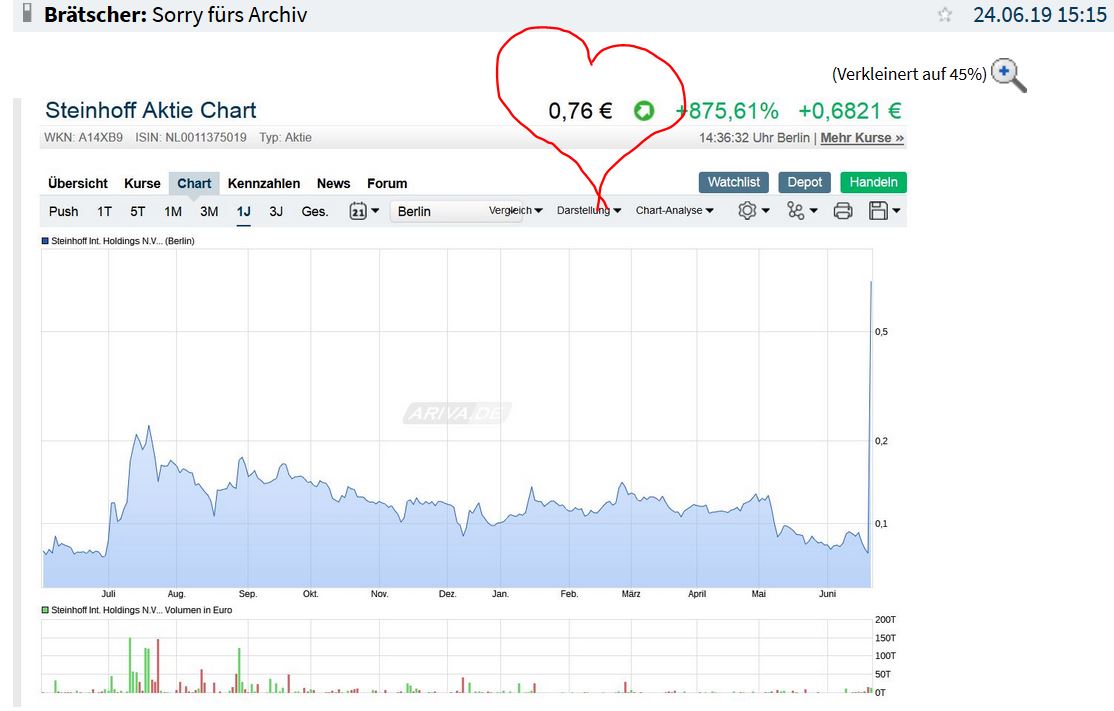Screen dimensions: 1114x711
Task: Click the Verkleinert auf 45% text
Action: (x=909, y=74)
